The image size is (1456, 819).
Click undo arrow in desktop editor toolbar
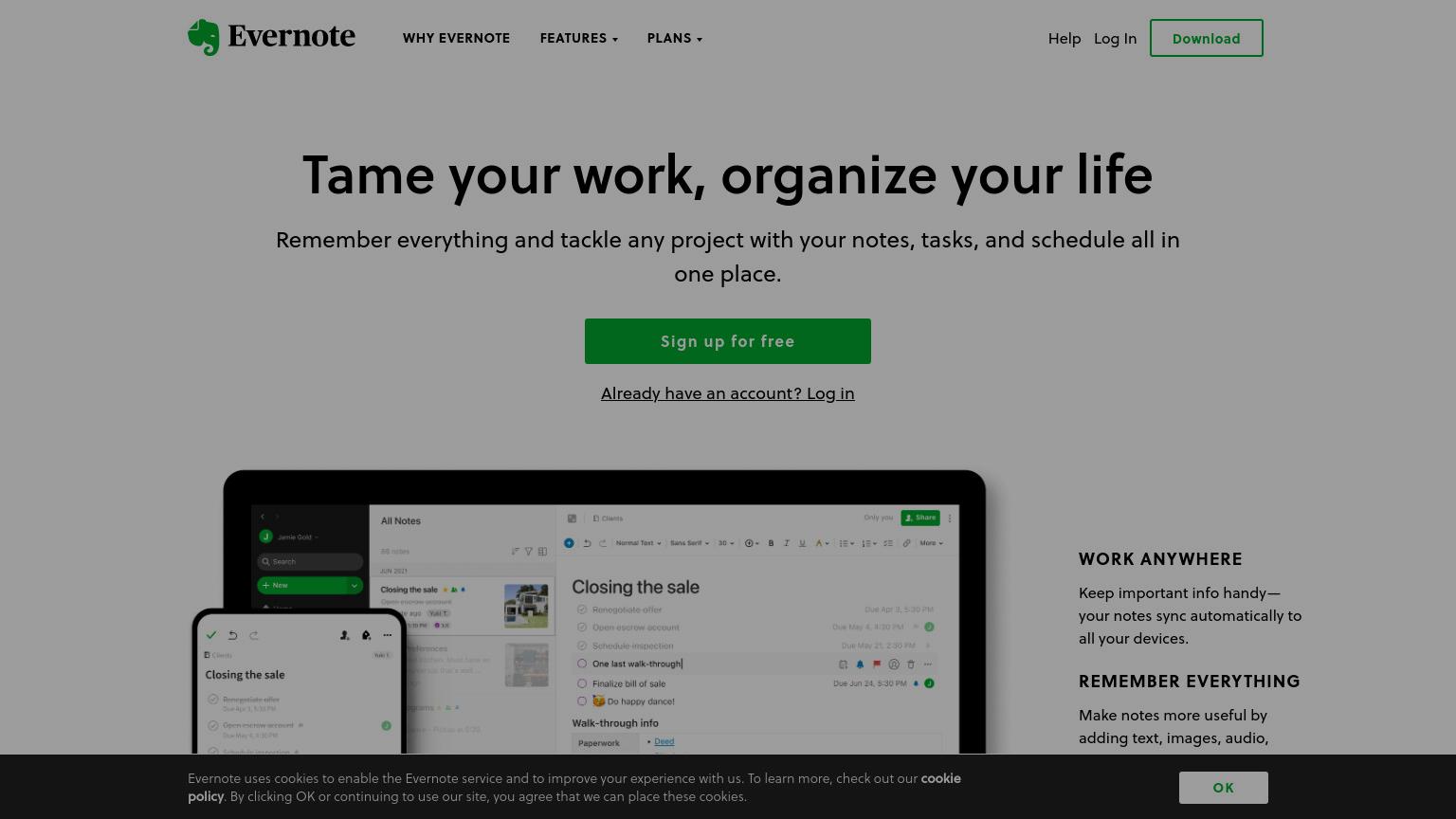pos(587,543)
